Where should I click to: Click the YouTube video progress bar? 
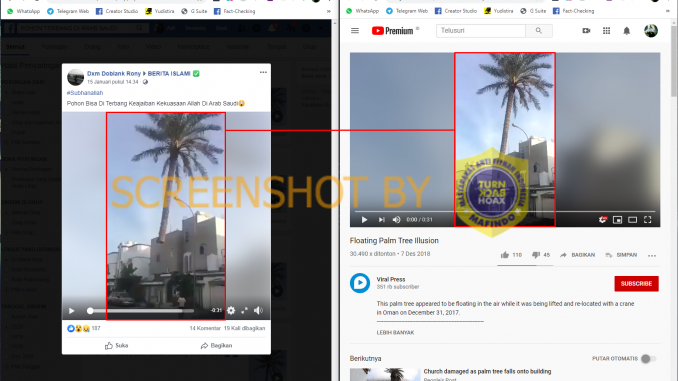[x=505, y=211]
